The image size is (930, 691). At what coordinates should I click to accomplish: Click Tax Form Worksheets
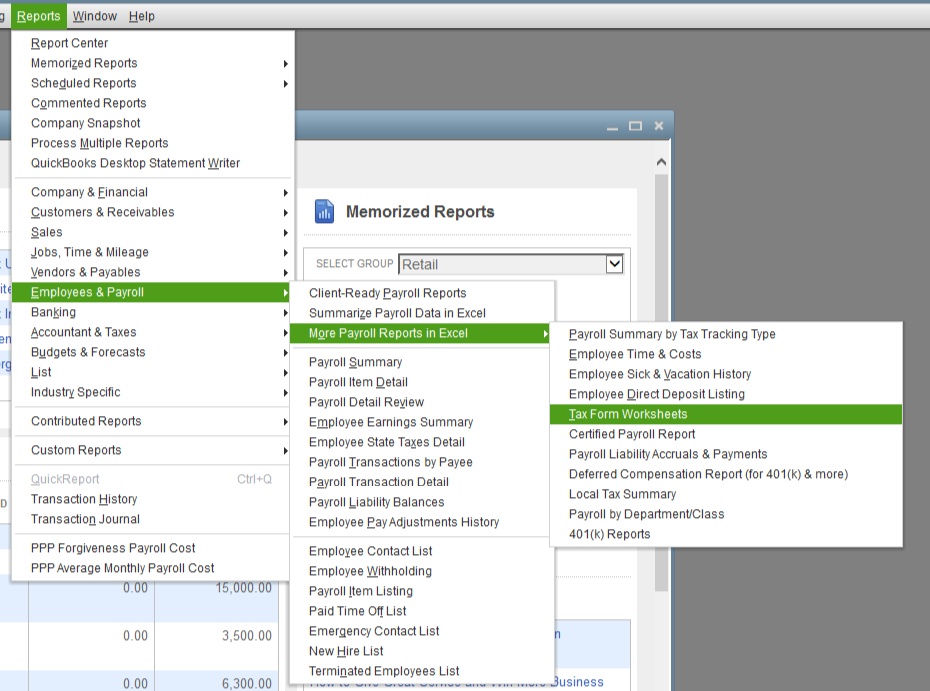726,415
